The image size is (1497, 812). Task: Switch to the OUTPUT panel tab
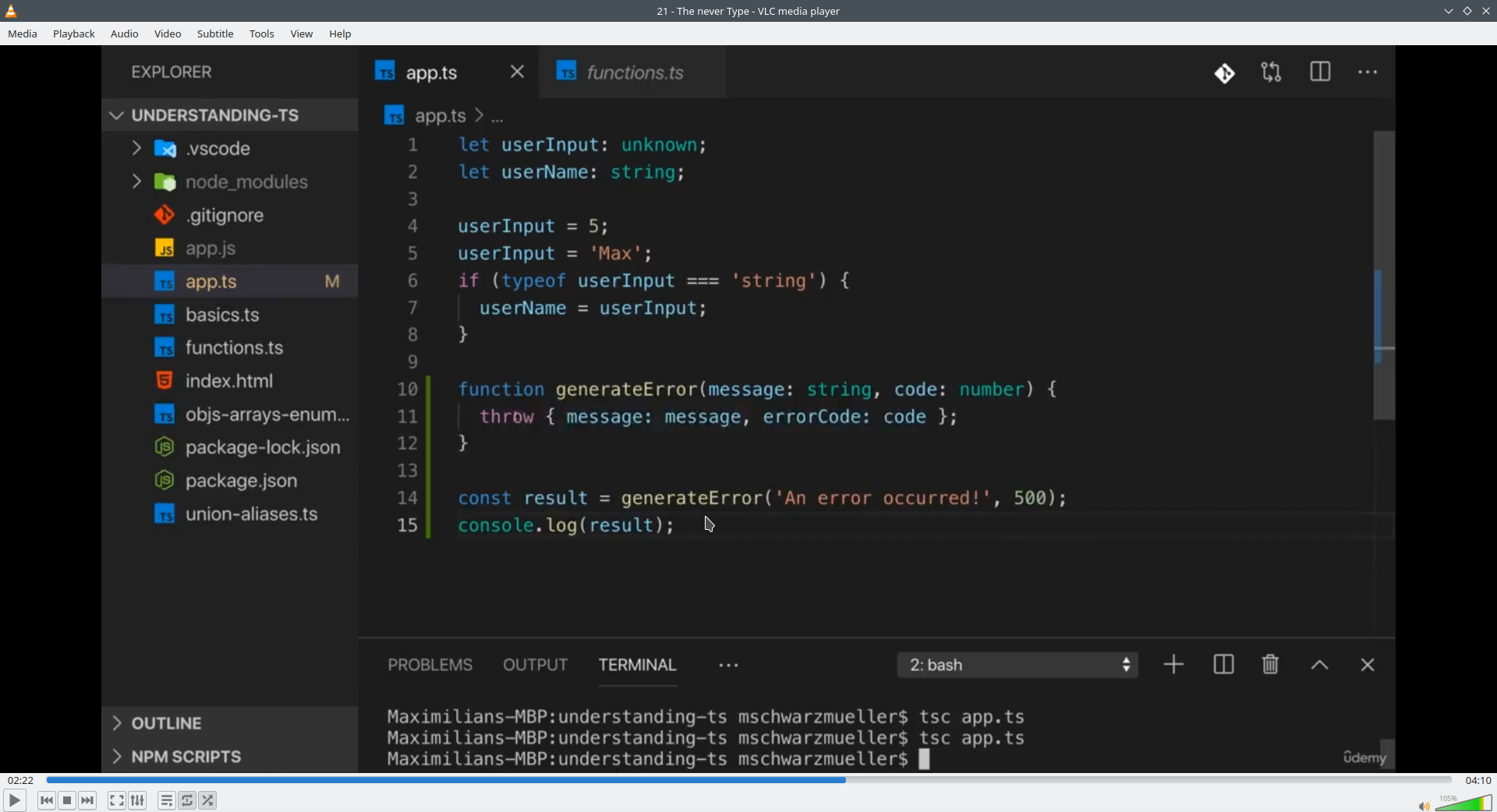click(x=536, y=665)
